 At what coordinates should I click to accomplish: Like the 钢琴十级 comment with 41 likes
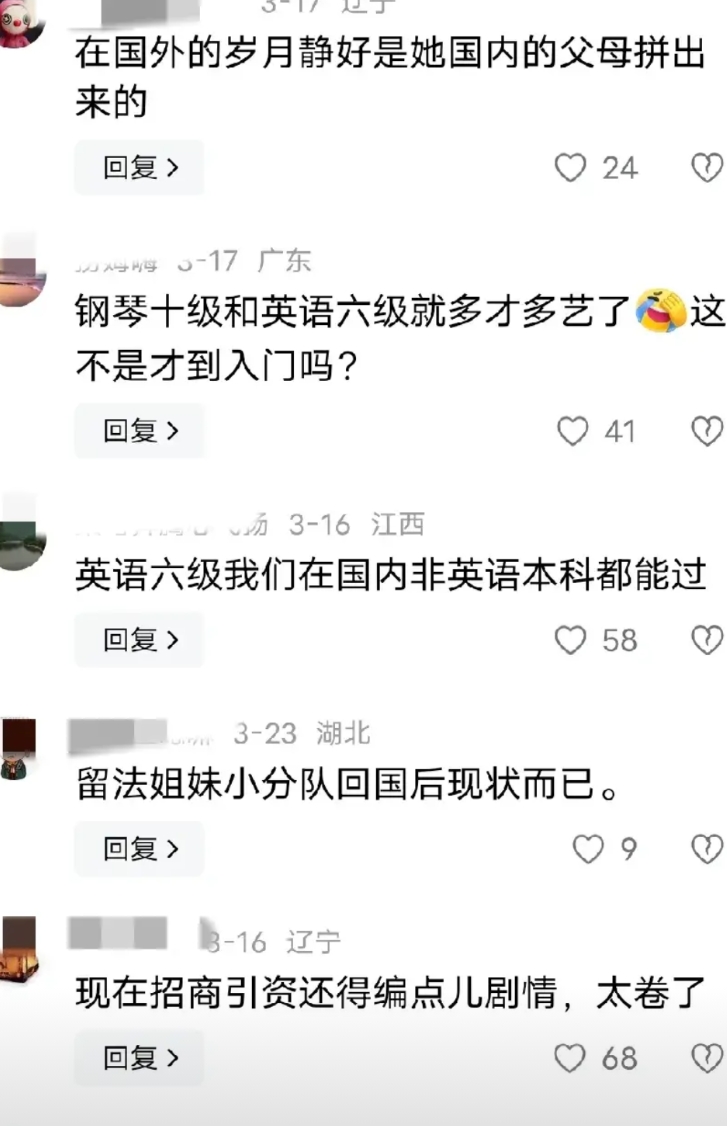point(573,431)
